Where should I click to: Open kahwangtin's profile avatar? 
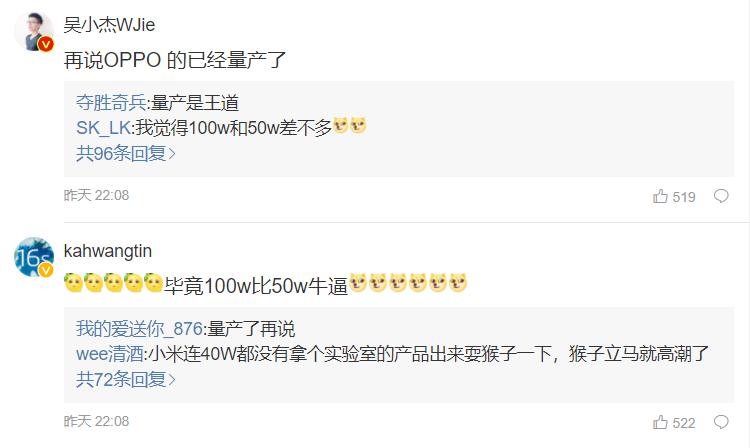pyautogui.click(x=33, y=257)
